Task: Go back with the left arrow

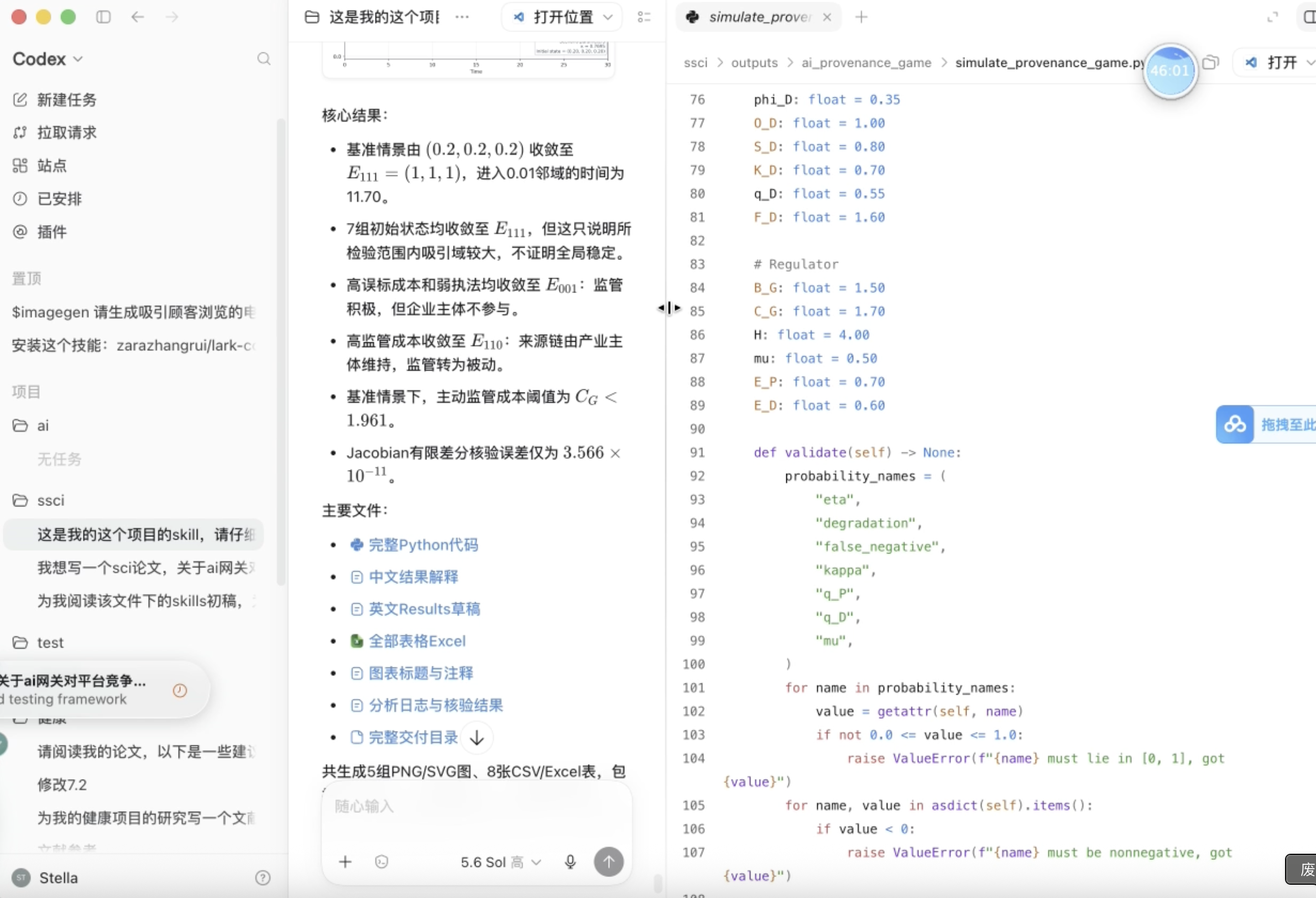Action: [138, 17]
